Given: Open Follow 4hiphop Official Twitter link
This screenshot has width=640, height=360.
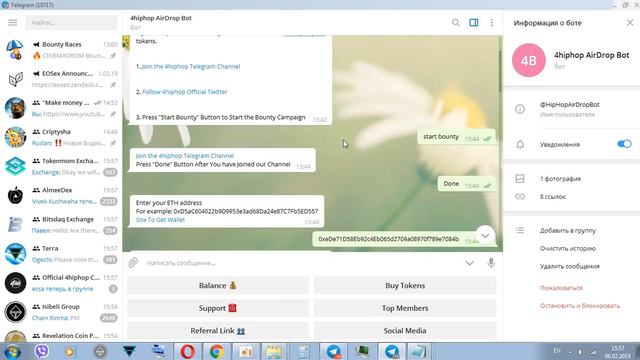Looking at the screenshot, I should (184, 92).
